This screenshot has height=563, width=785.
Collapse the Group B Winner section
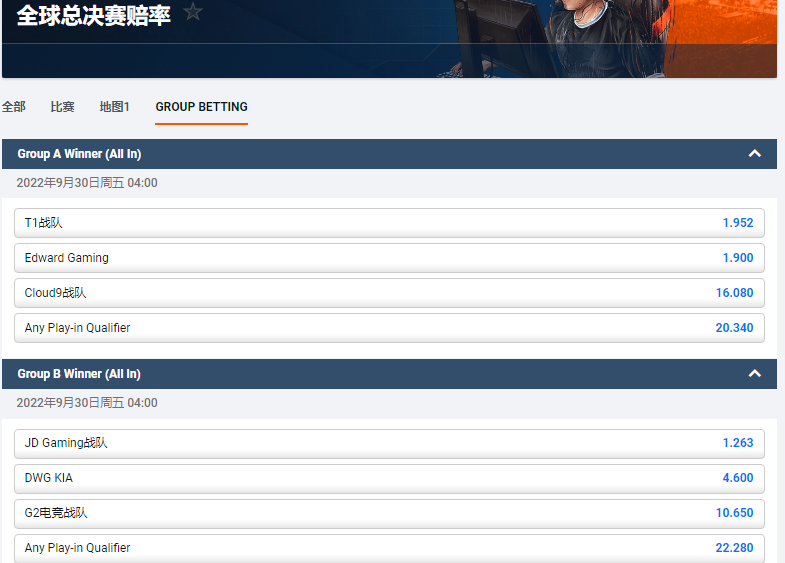pyautogui.click(x=754, y=374)
